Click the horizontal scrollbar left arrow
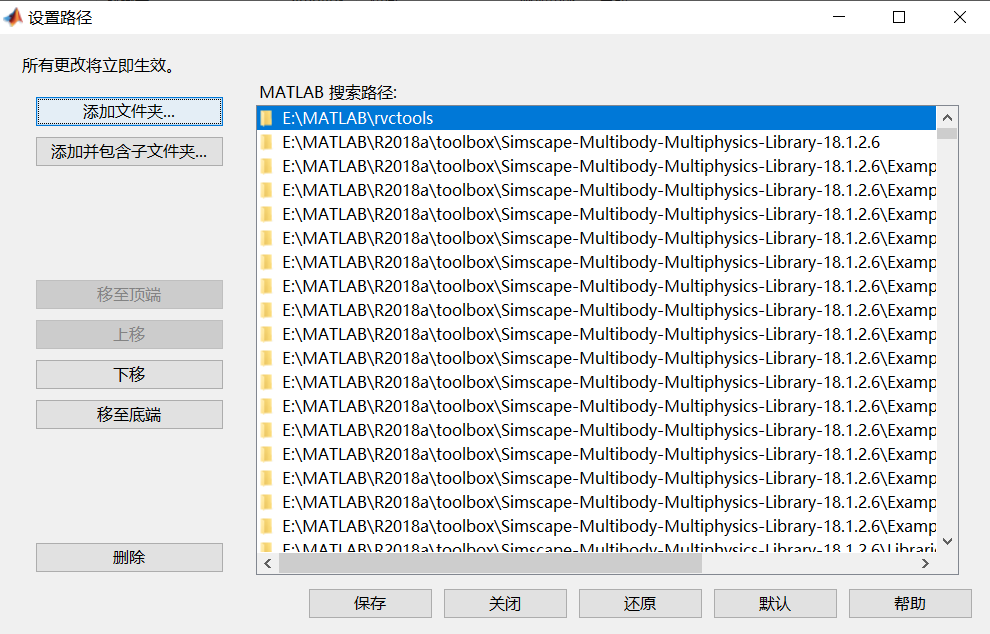The height and width of the screenshot is (634, 990). click(268, 563)
